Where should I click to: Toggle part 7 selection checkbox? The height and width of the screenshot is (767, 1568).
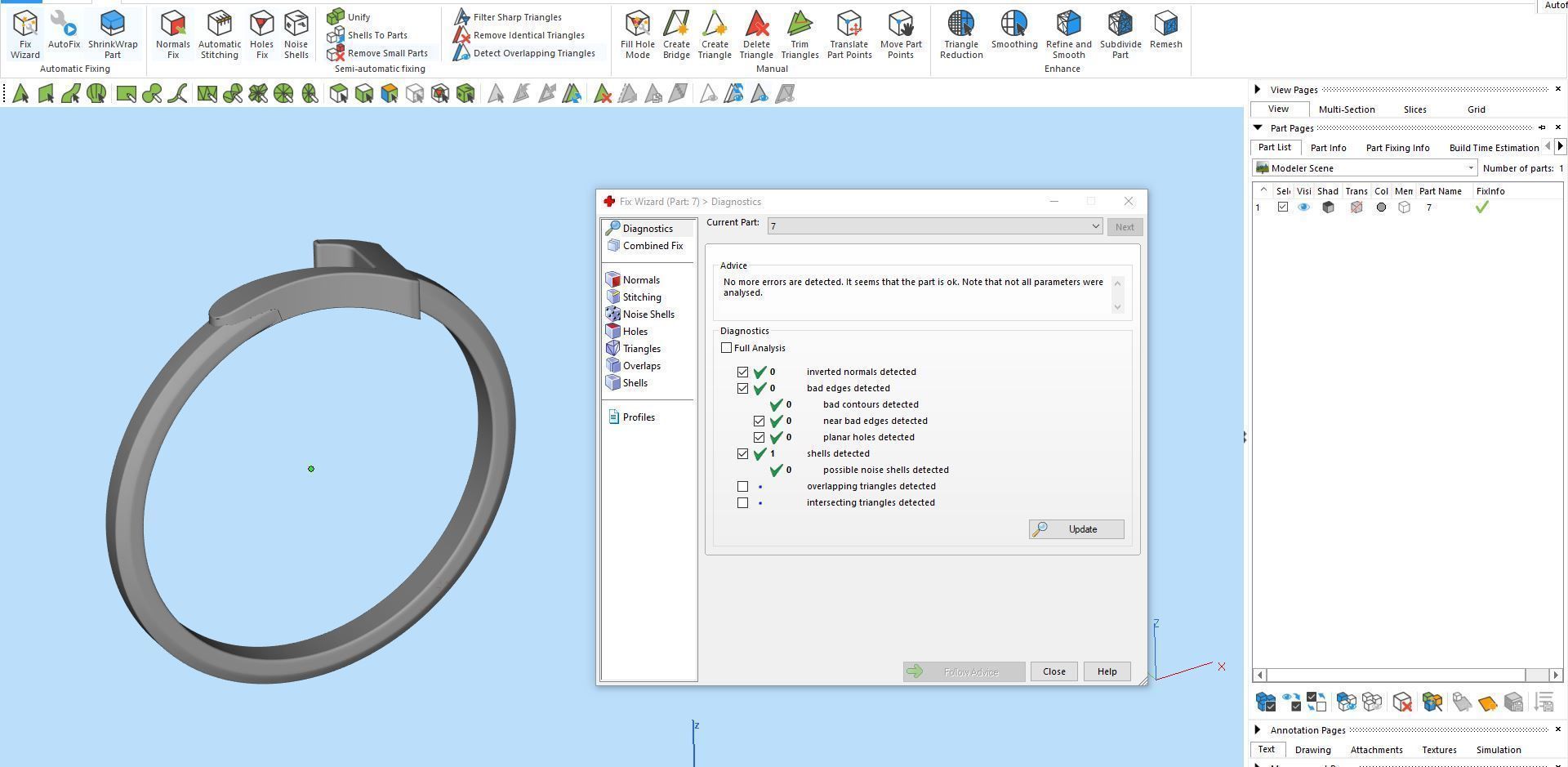(1283, 207)
